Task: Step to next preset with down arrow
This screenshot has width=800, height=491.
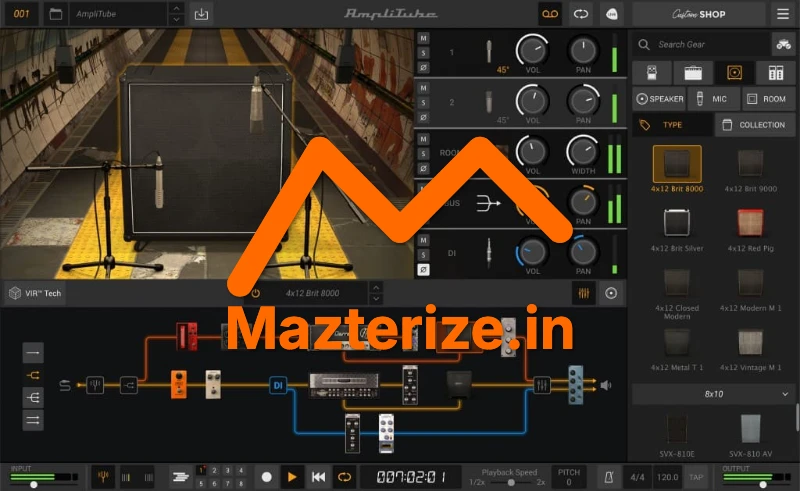Action: pyautogui.click(x=177, y=19)
